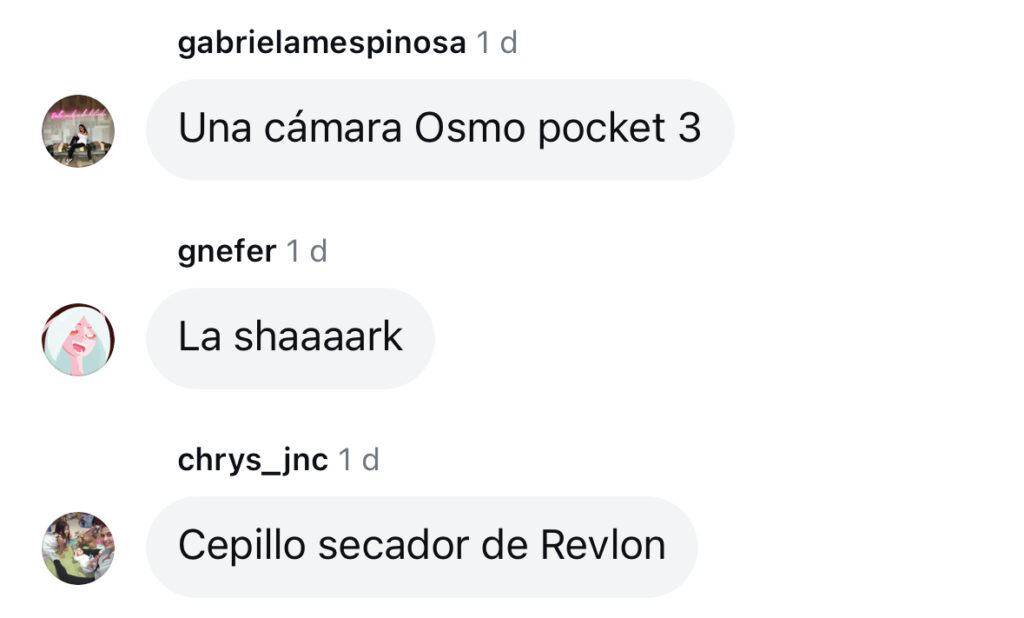Open gabrielamespinosa's profile picture
The image size is (1024, 618).
point(78,131)
